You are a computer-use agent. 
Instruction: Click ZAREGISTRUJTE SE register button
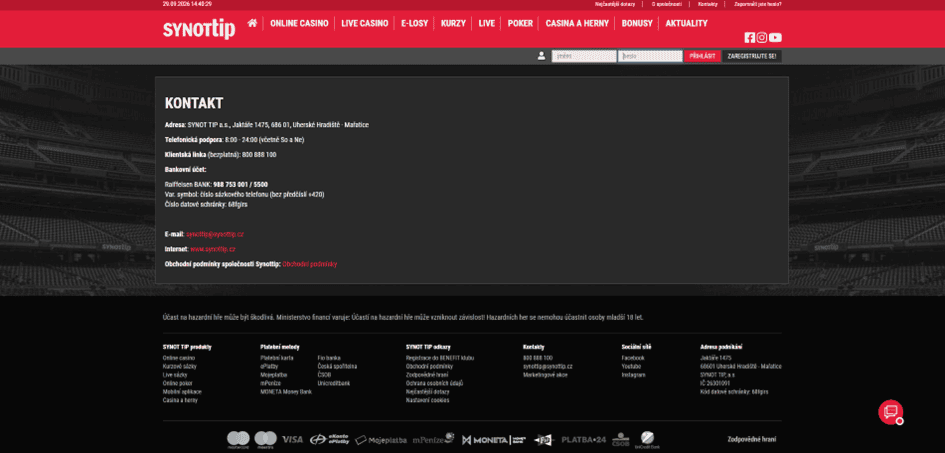coord(752,56)
